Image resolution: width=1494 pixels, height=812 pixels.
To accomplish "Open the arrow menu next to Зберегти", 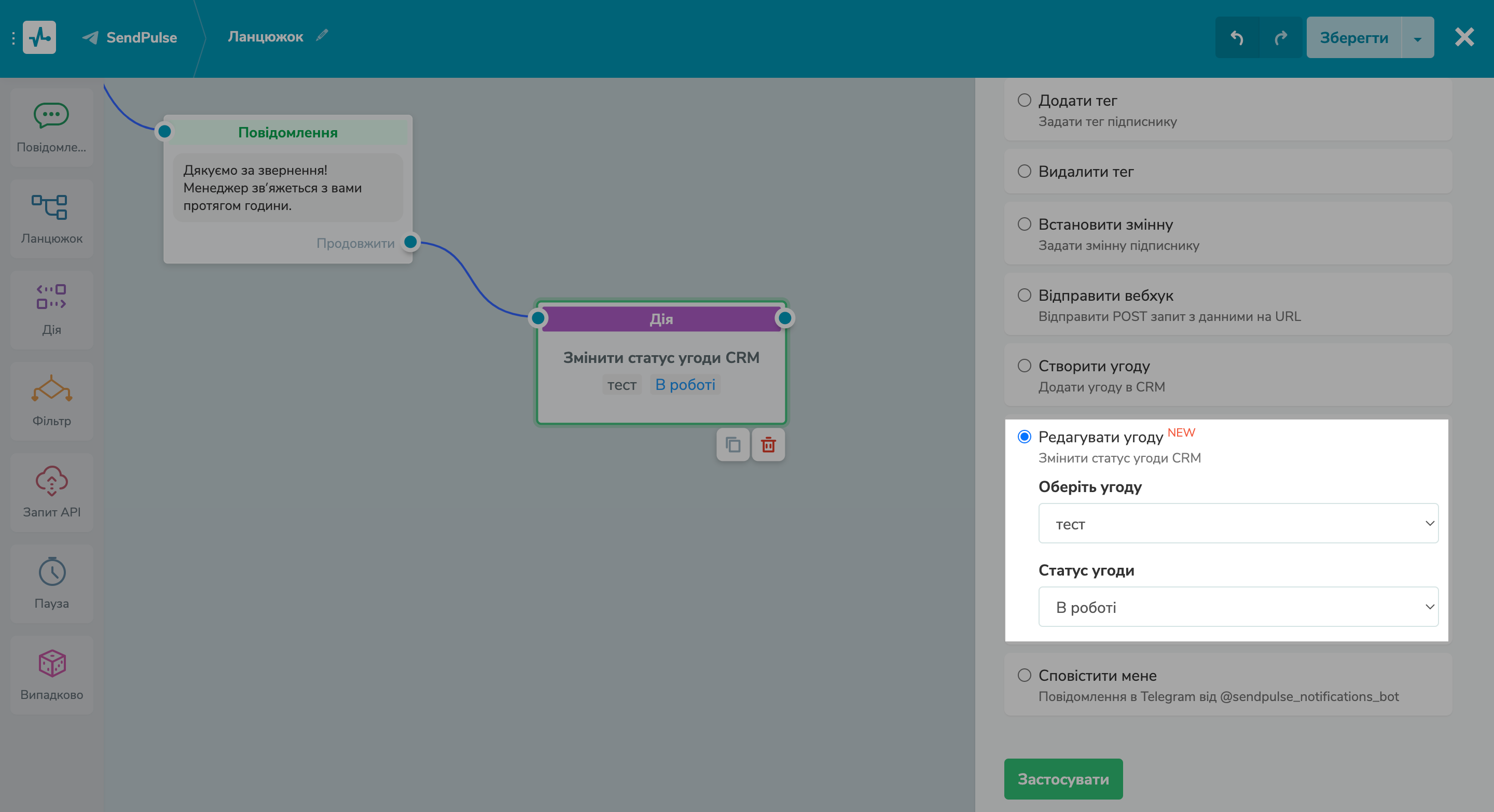I will click(x=1417, y=38).
